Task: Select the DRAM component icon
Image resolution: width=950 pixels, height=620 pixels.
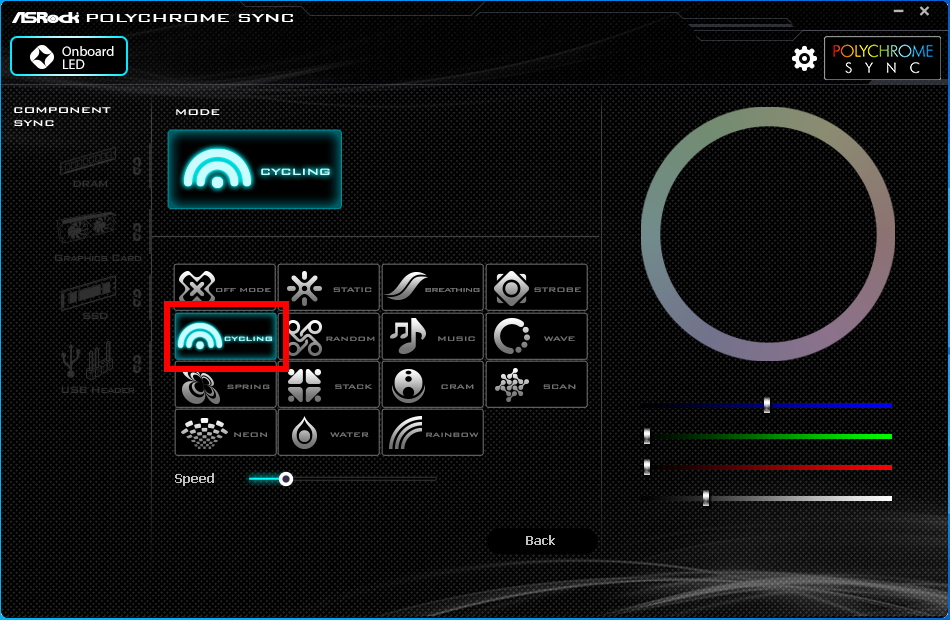Action: coord(88,161)
